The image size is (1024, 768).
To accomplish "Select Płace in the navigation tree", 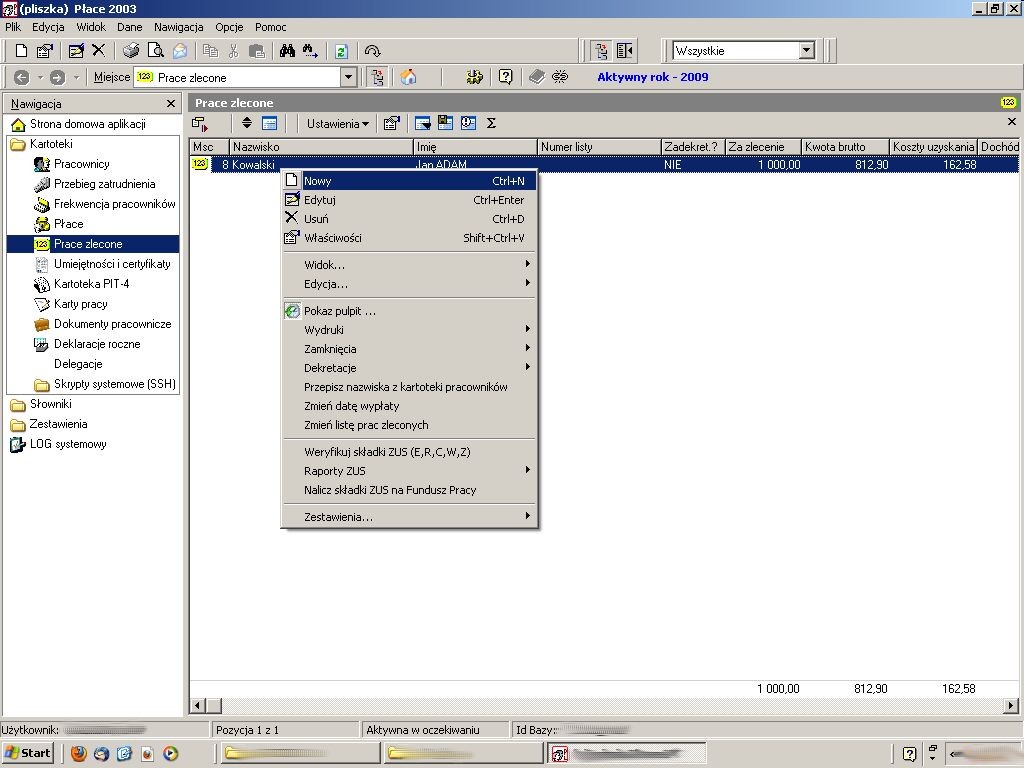I will (69, 224).
